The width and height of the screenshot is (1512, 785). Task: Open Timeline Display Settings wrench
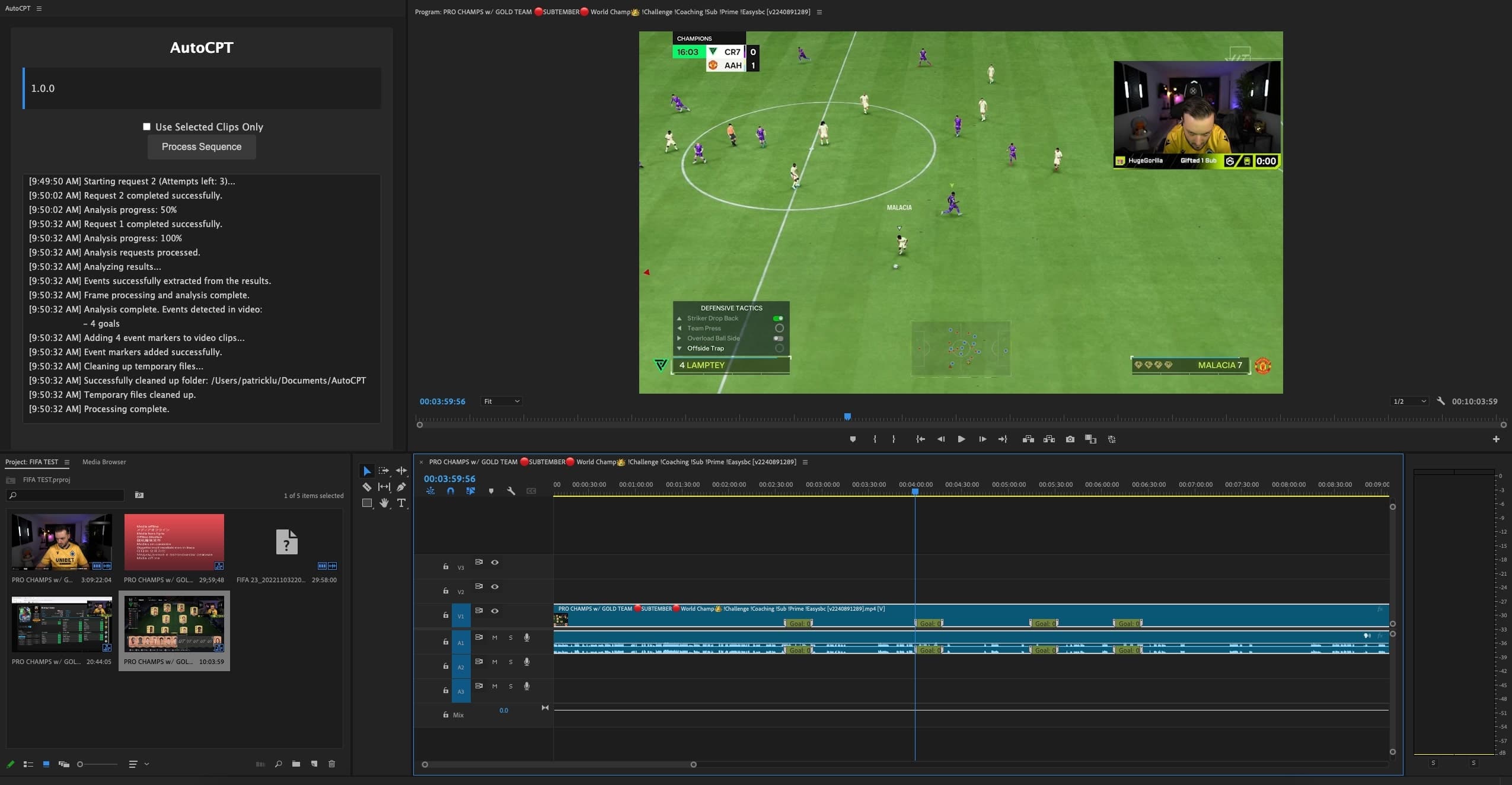[511, 491]
